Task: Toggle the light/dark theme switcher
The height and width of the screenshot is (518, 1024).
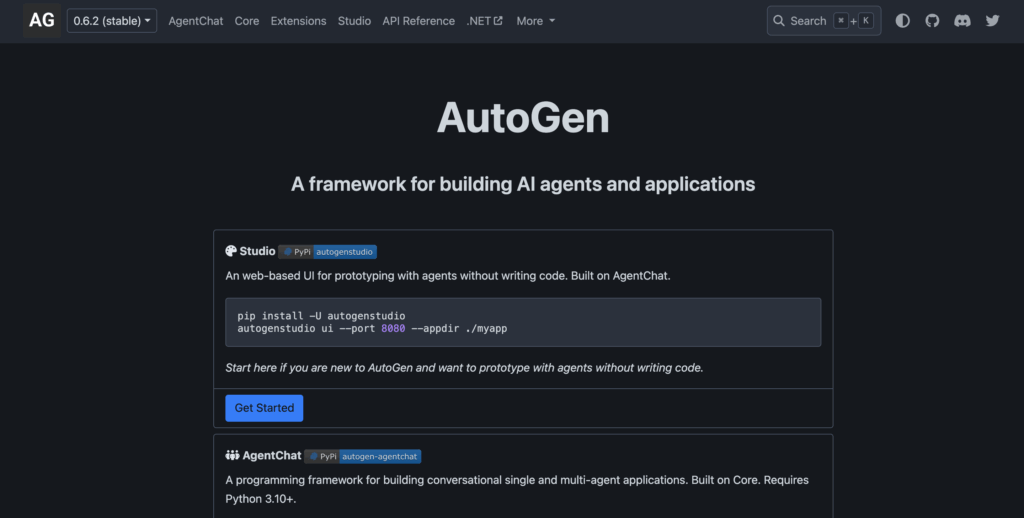Action: pos(903,21)
